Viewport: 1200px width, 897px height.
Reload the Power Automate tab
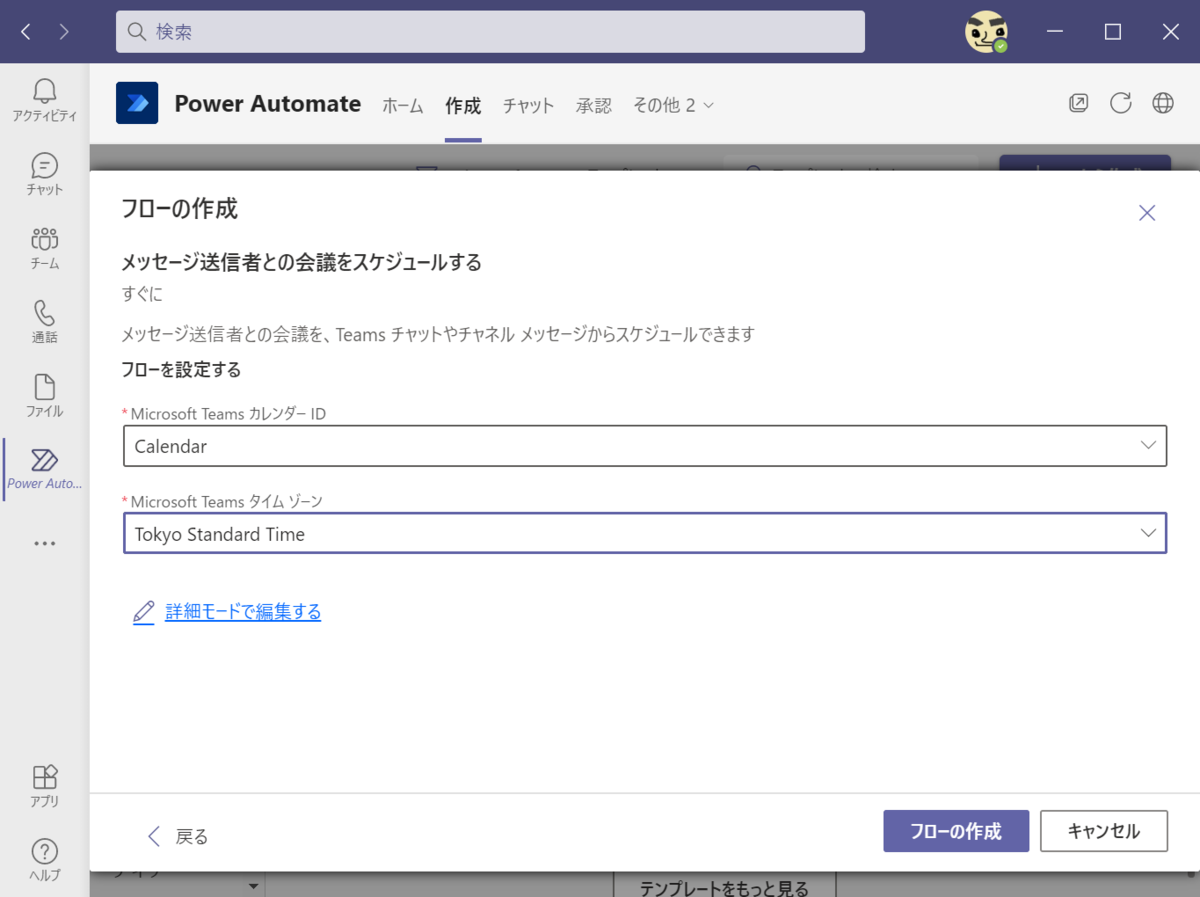[1120, 103]
